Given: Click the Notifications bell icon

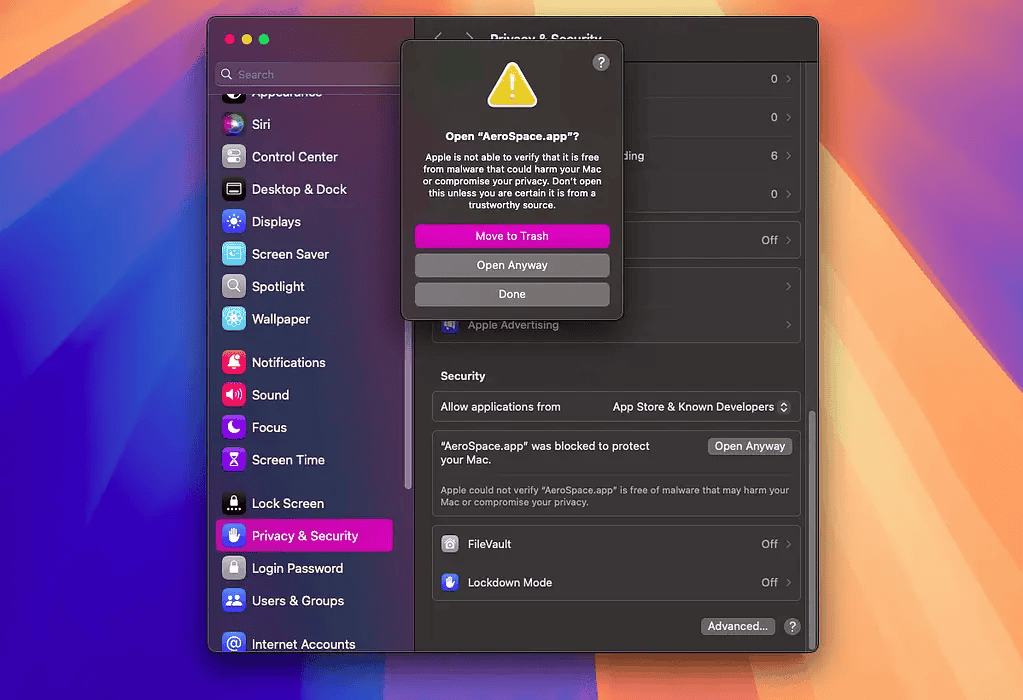Looking at the screenshot, I should 234,362.
